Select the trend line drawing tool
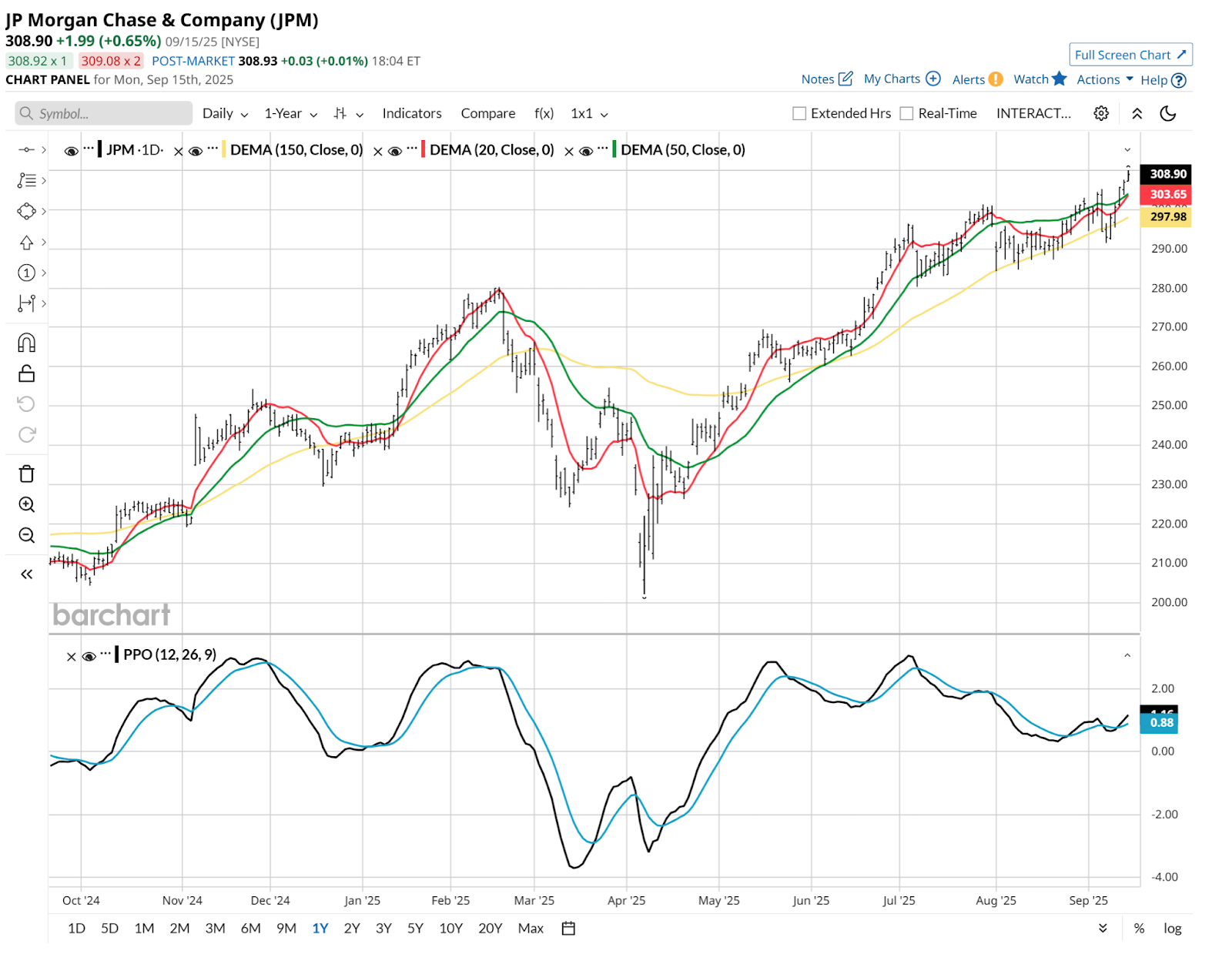The height and width of the screenshot is (954, 1232). pyautogui.click(x=26, y=149)
